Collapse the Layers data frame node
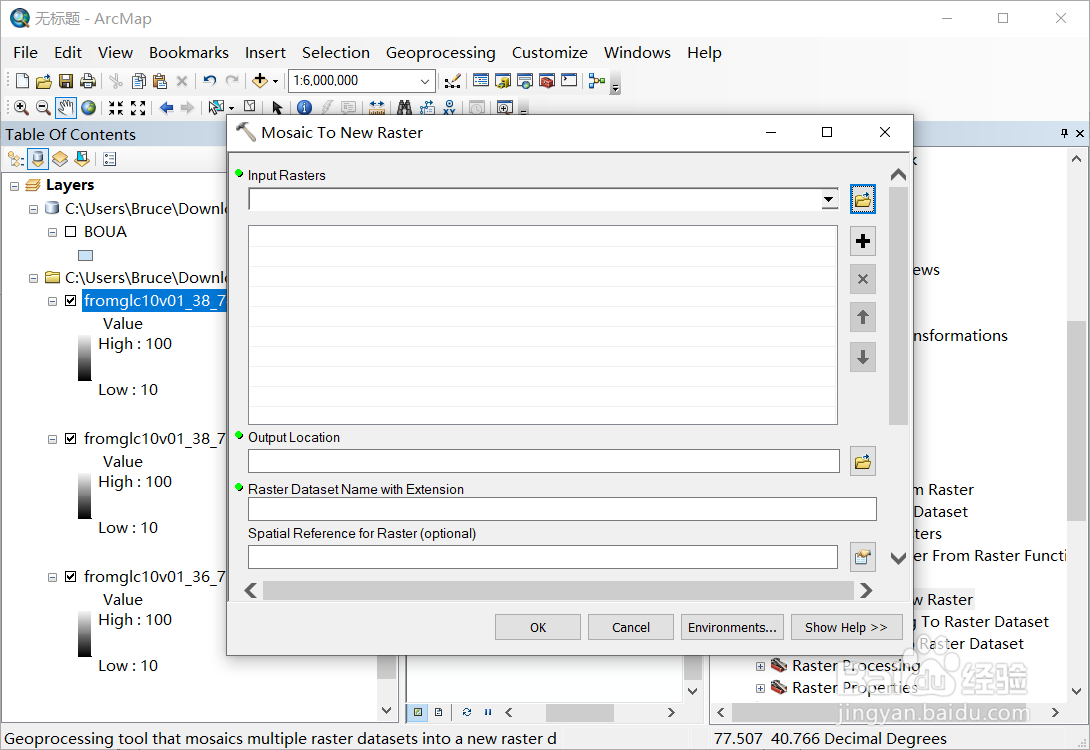 coord(15,186)
